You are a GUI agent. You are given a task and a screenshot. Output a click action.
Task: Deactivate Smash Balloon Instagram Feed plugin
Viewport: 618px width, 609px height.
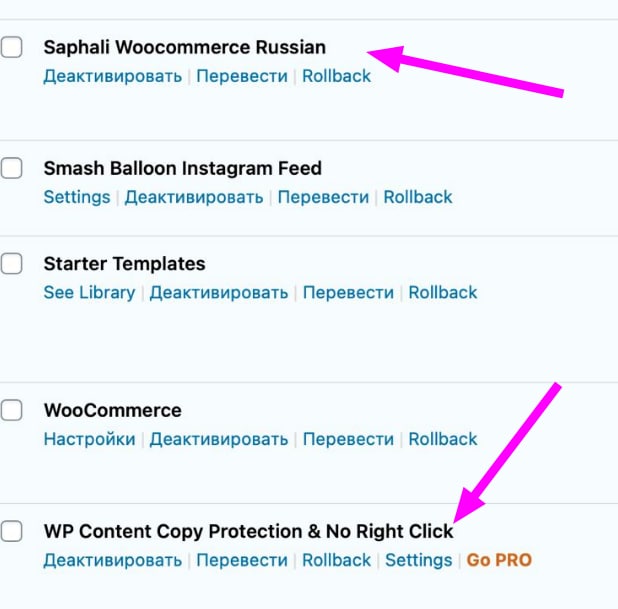[194, 197]
